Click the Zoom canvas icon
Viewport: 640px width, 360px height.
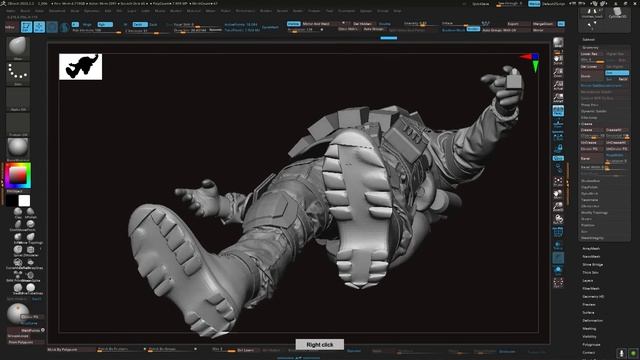[x=558, y=72]
